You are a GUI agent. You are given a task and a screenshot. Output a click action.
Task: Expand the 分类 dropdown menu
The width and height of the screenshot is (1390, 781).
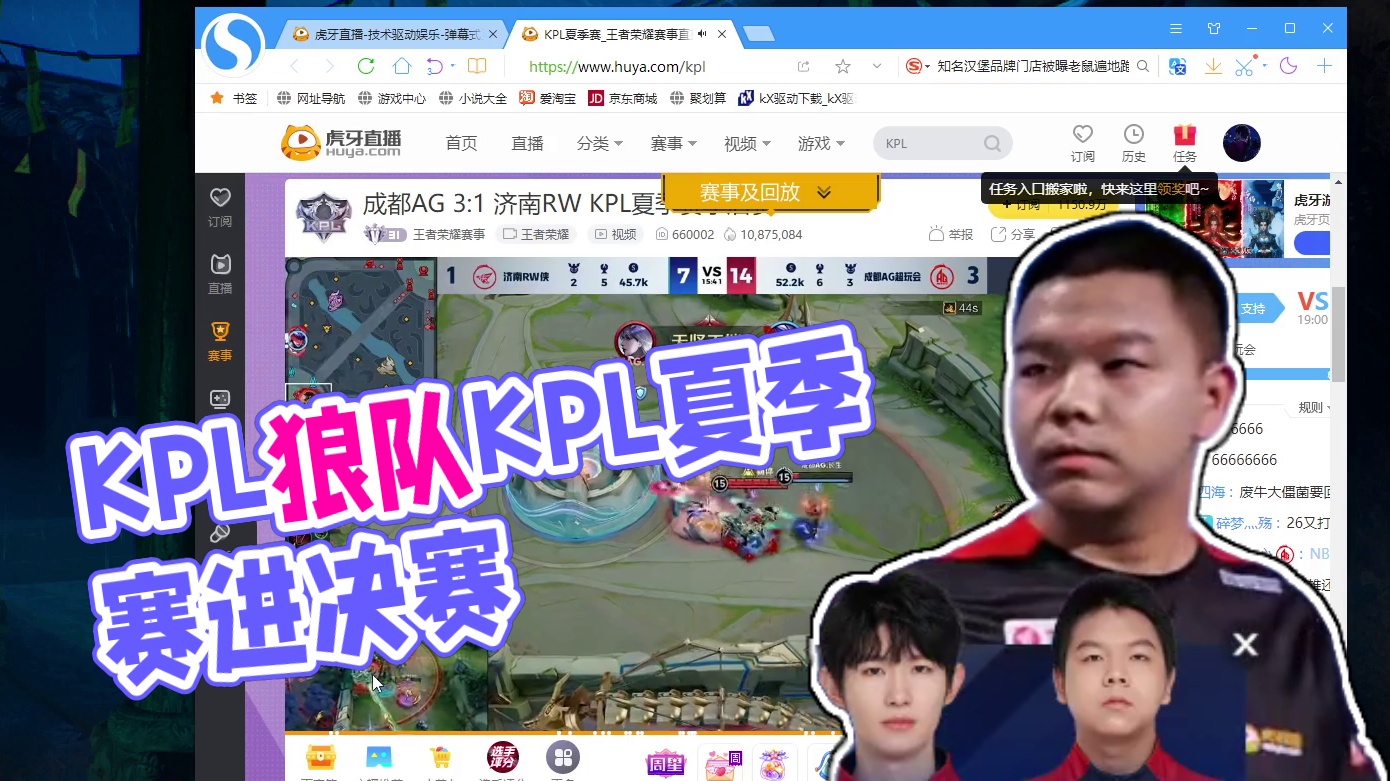click(599, 144)
